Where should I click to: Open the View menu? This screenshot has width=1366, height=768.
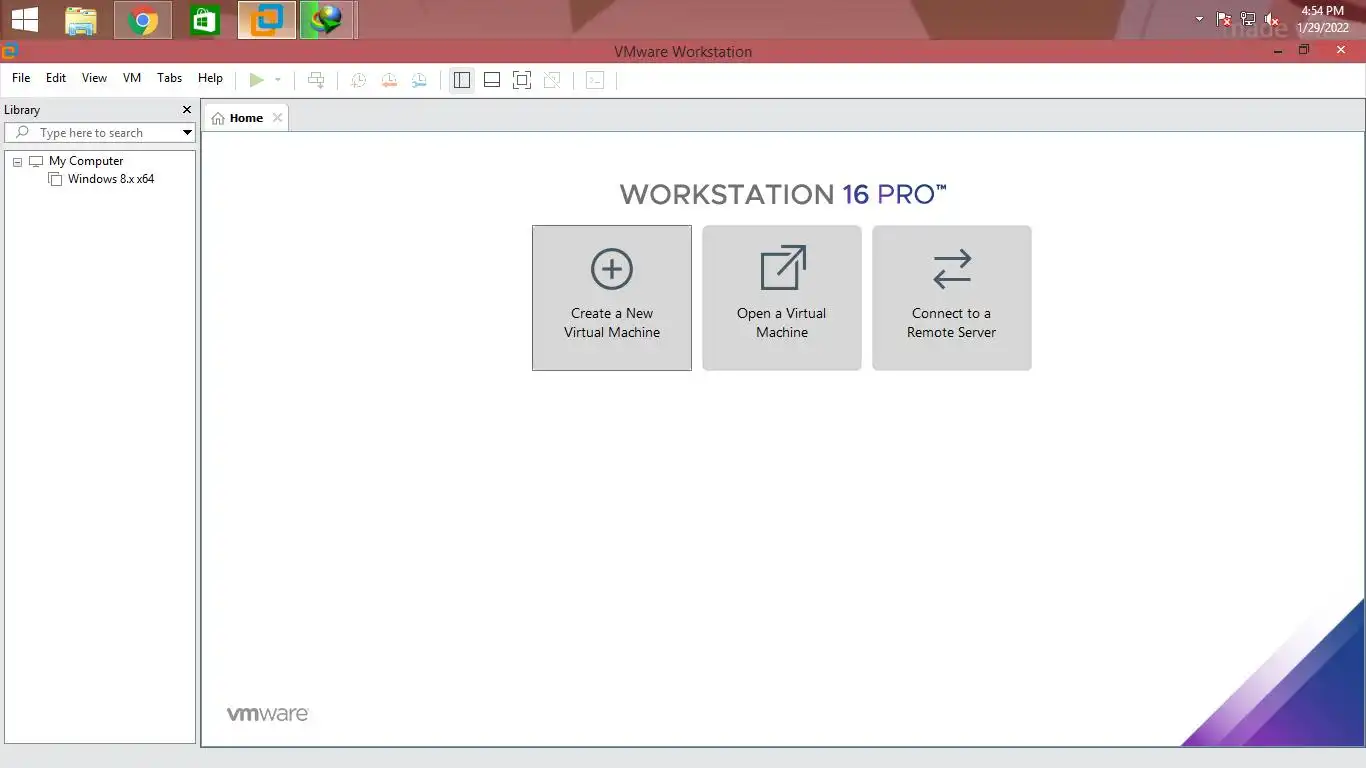[94, 78]
